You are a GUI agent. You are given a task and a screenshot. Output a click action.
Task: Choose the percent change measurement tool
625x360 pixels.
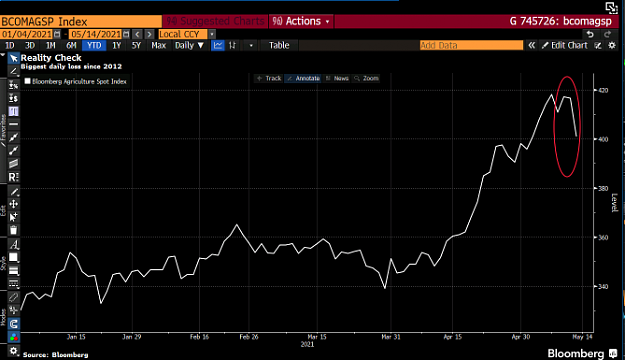coord(14,85)
